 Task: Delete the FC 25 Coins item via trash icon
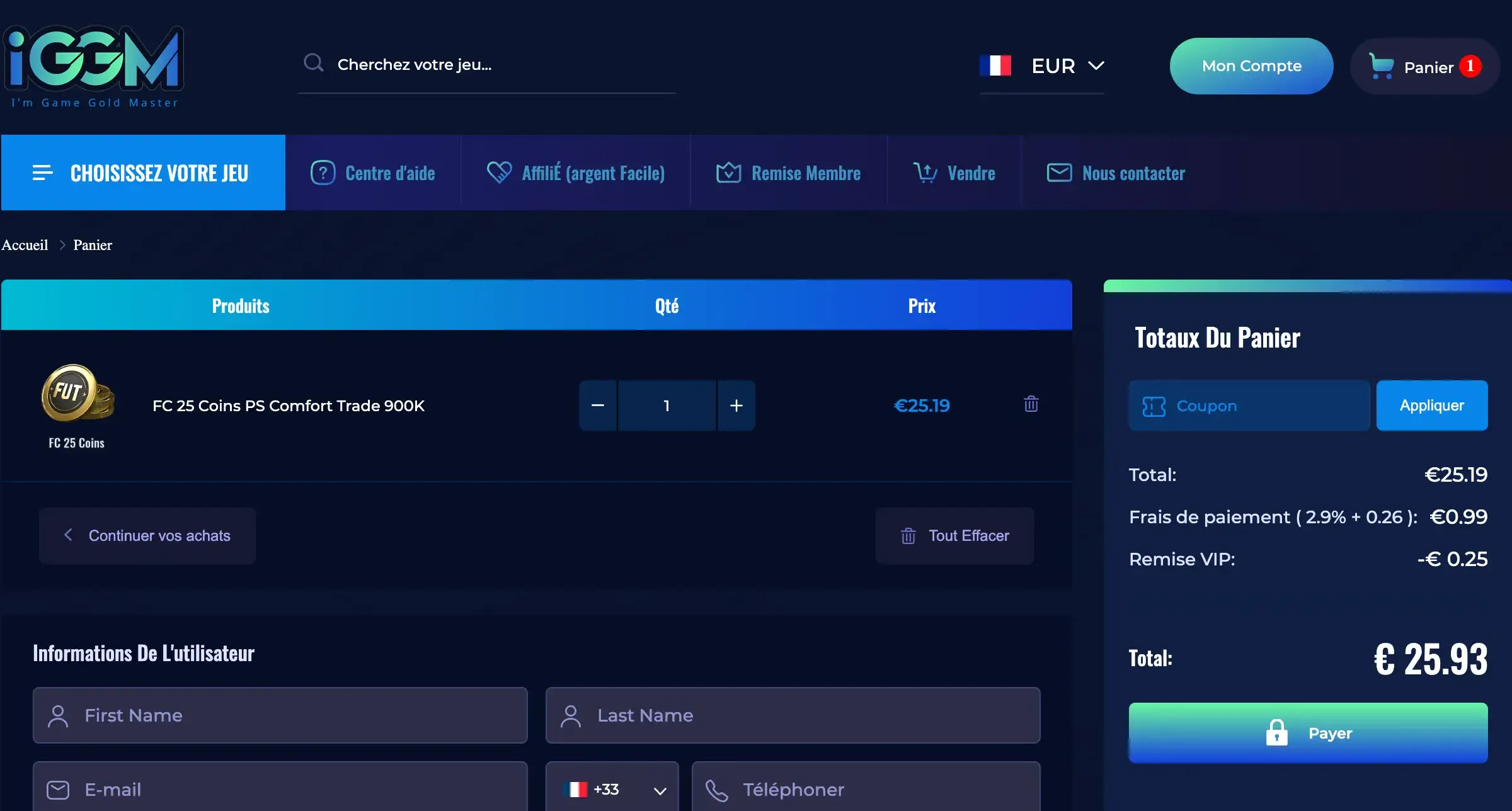click(1031, 404)
